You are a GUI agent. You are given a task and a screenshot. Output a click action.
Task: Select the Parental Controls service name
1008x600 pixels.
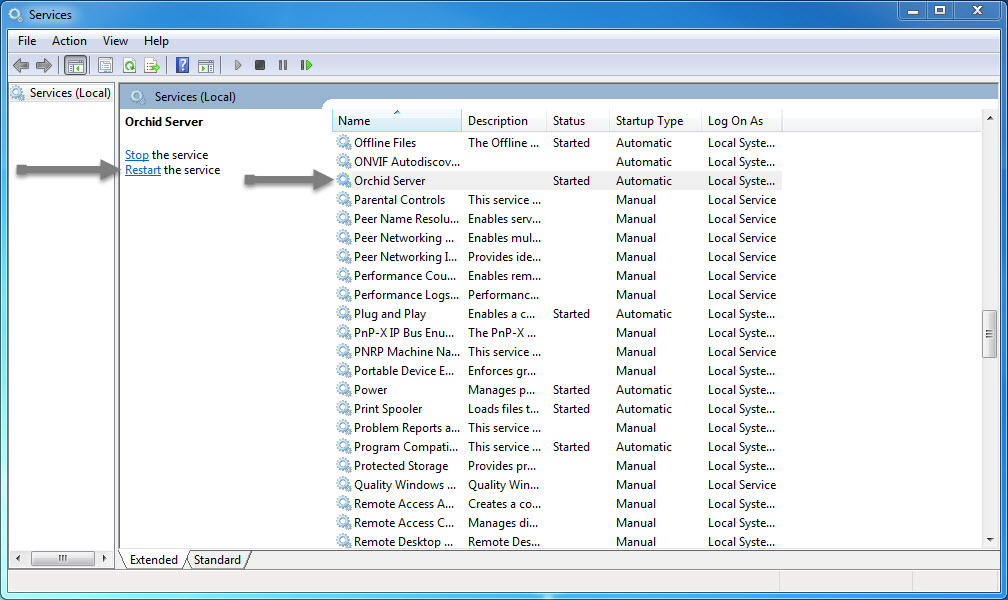coord(399,200)
